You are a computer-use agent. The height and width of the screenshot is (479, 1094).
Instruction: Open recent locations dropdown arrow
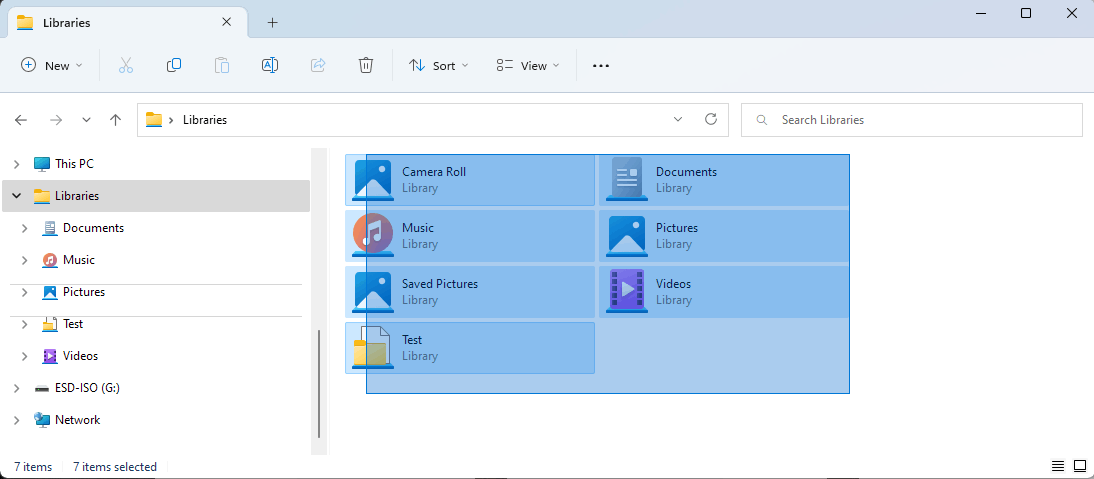tap(87, 120)
